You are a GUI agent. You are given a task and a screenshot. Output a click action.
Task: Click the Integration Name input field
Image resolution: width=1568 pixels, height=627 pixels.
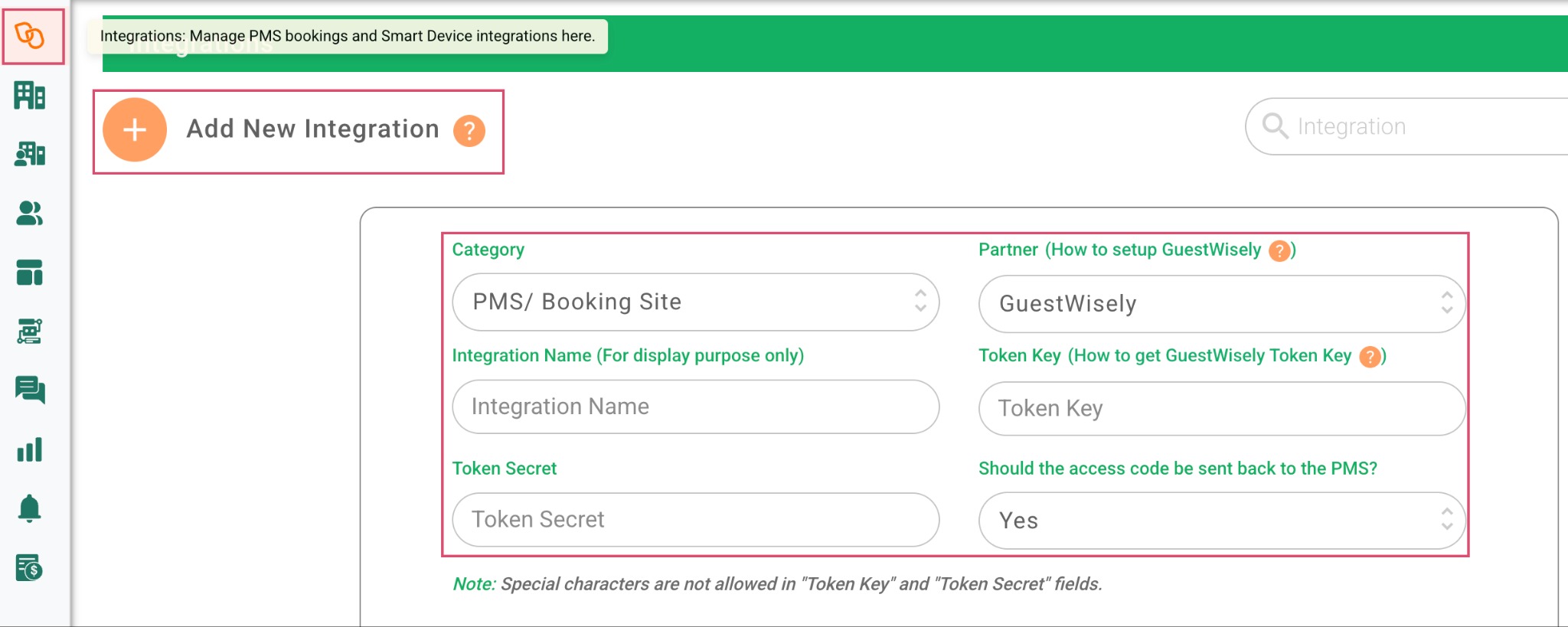[x=695, y=407]
